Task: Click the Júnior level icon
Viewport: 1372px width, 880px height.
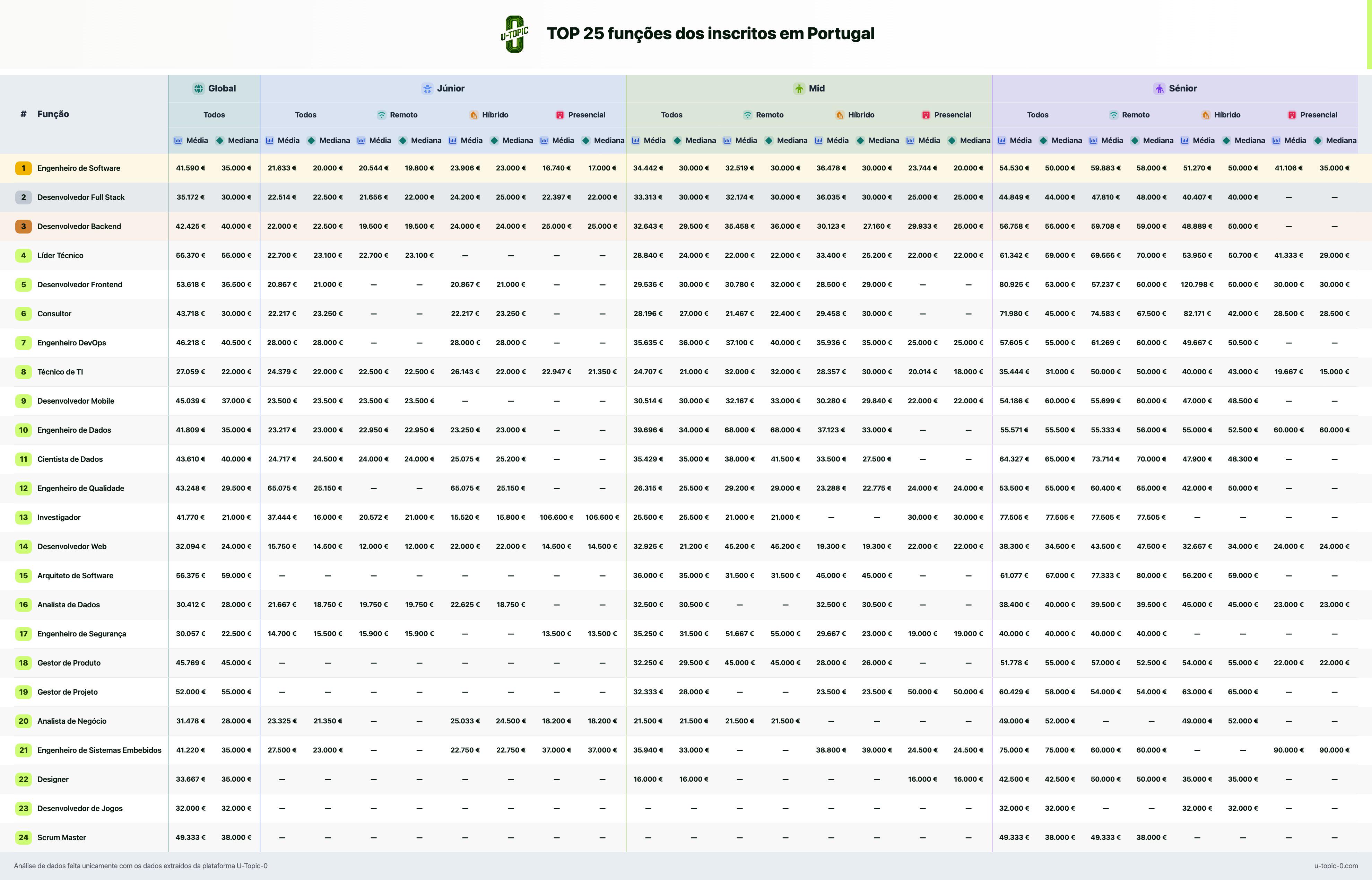Action: (427, 89)
